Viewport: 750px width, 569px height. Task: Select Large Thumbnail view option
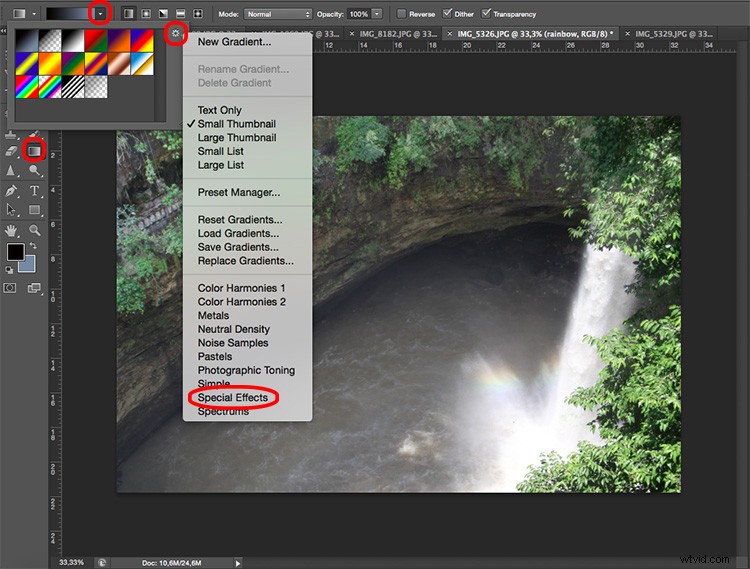pyautogui.click(x=237, y=138)
